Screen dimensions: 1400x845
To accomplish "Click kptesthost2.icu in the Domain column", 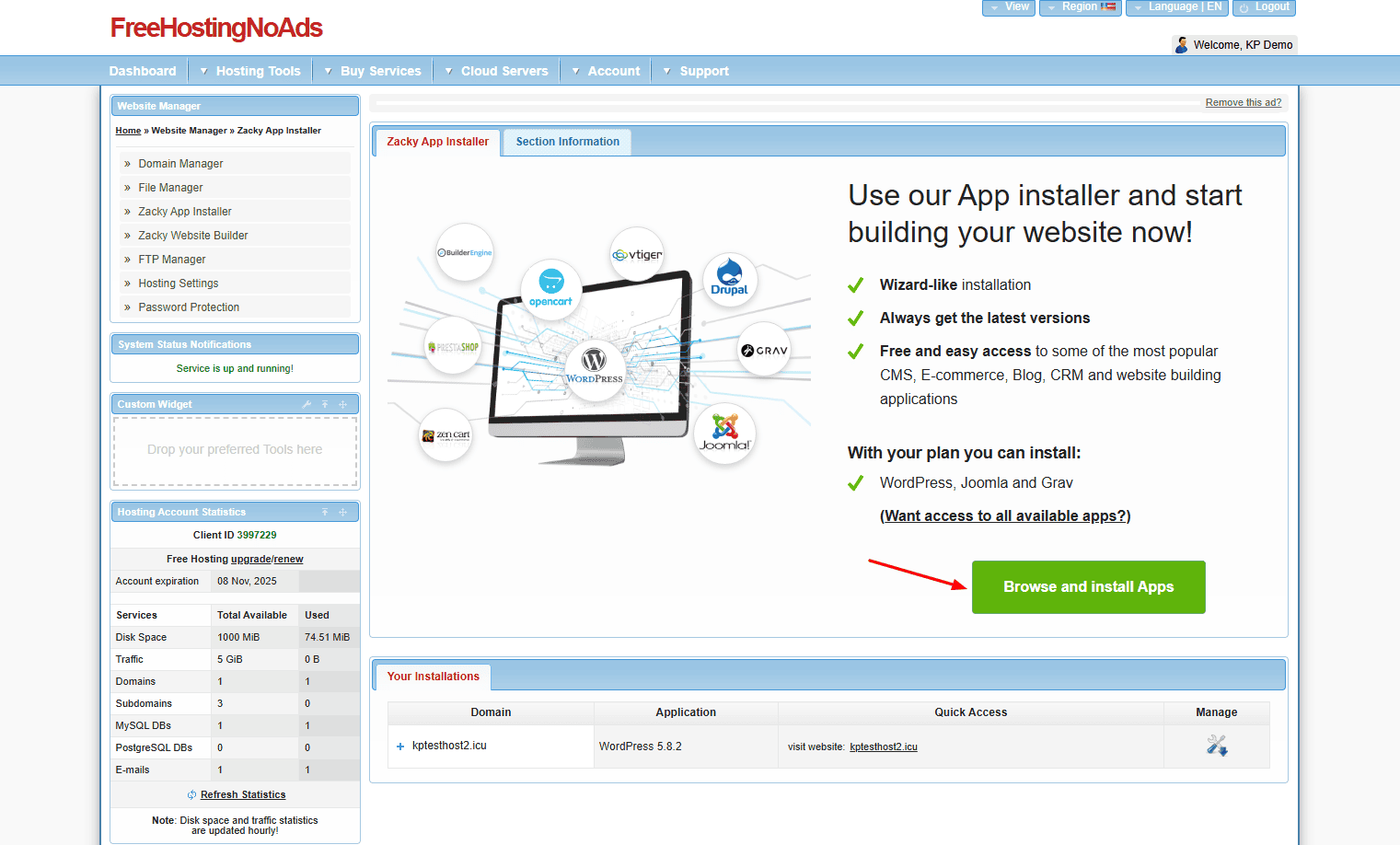I will click(x=449, y=746).
